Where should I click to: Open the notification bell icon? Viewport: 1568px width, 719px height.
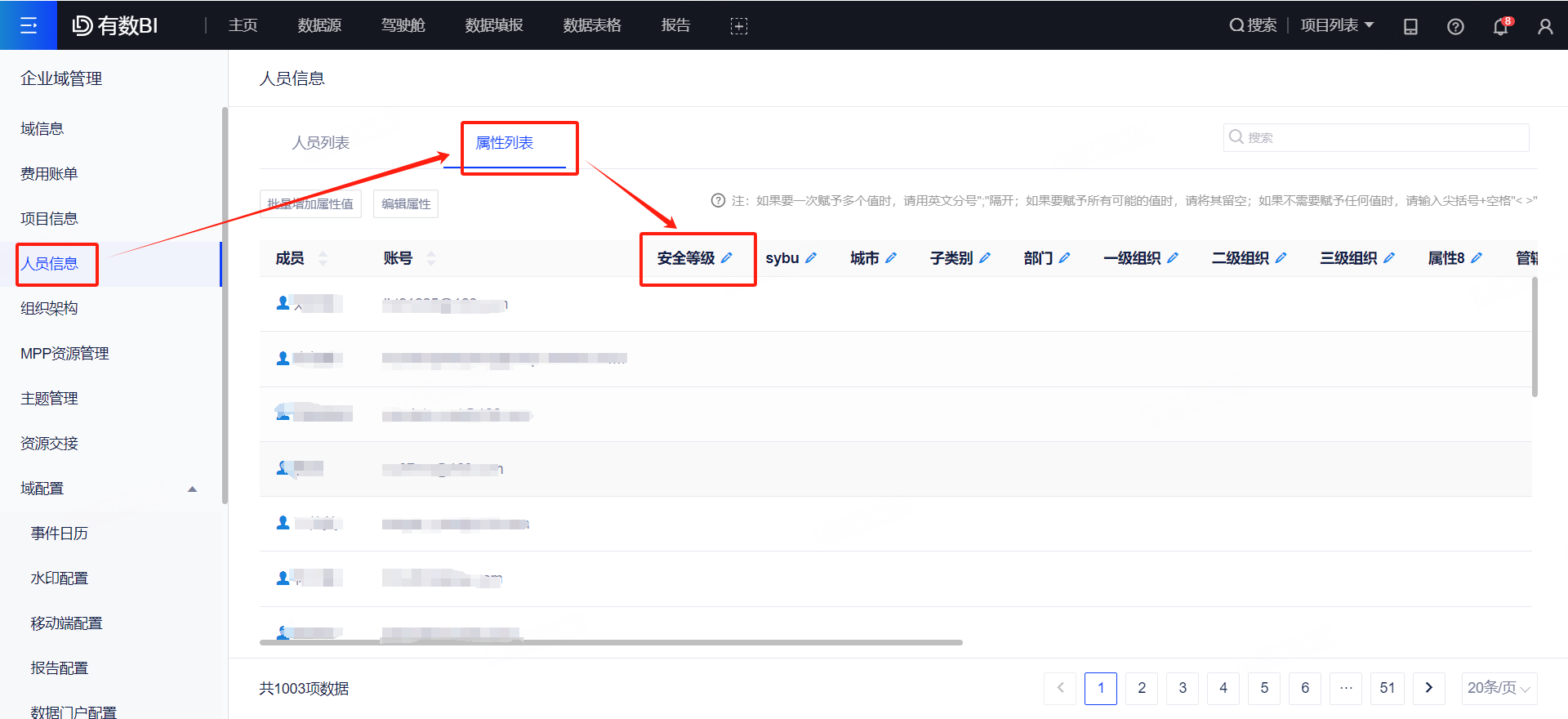[x=1500, y=26]
